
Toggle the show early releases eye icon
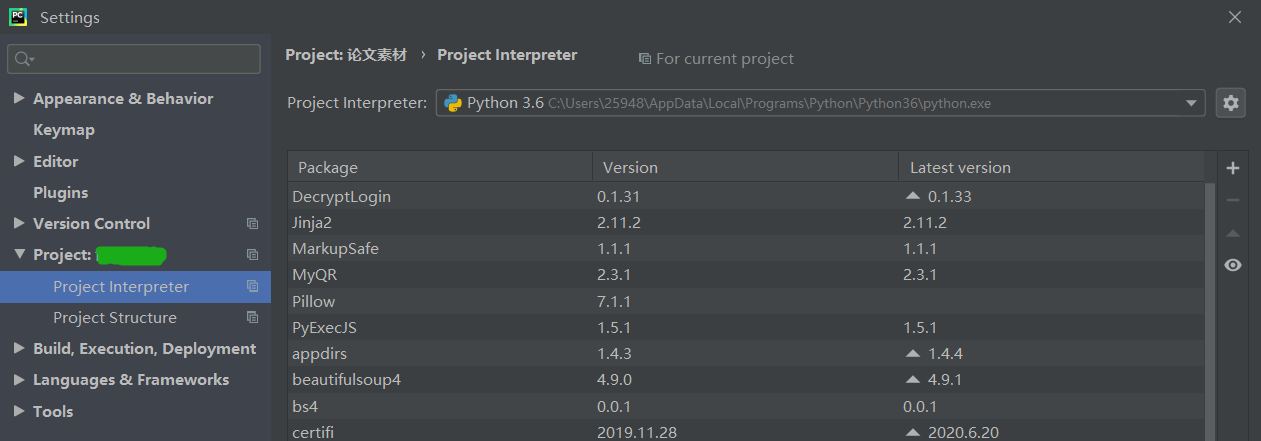[x=1232, y=265]
